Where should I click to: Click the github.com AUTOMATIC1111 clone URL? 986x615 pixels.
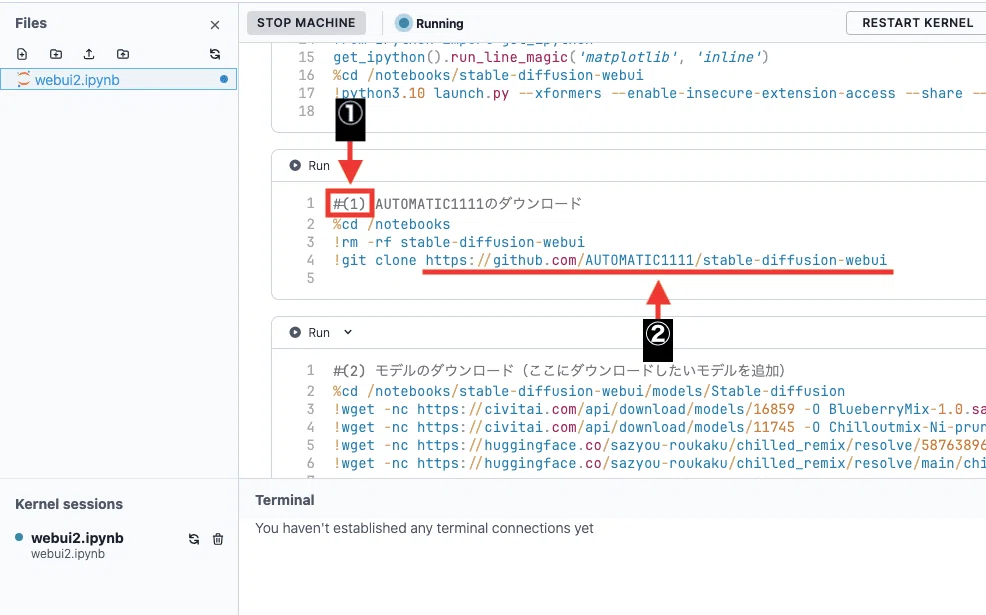[656, 260]
